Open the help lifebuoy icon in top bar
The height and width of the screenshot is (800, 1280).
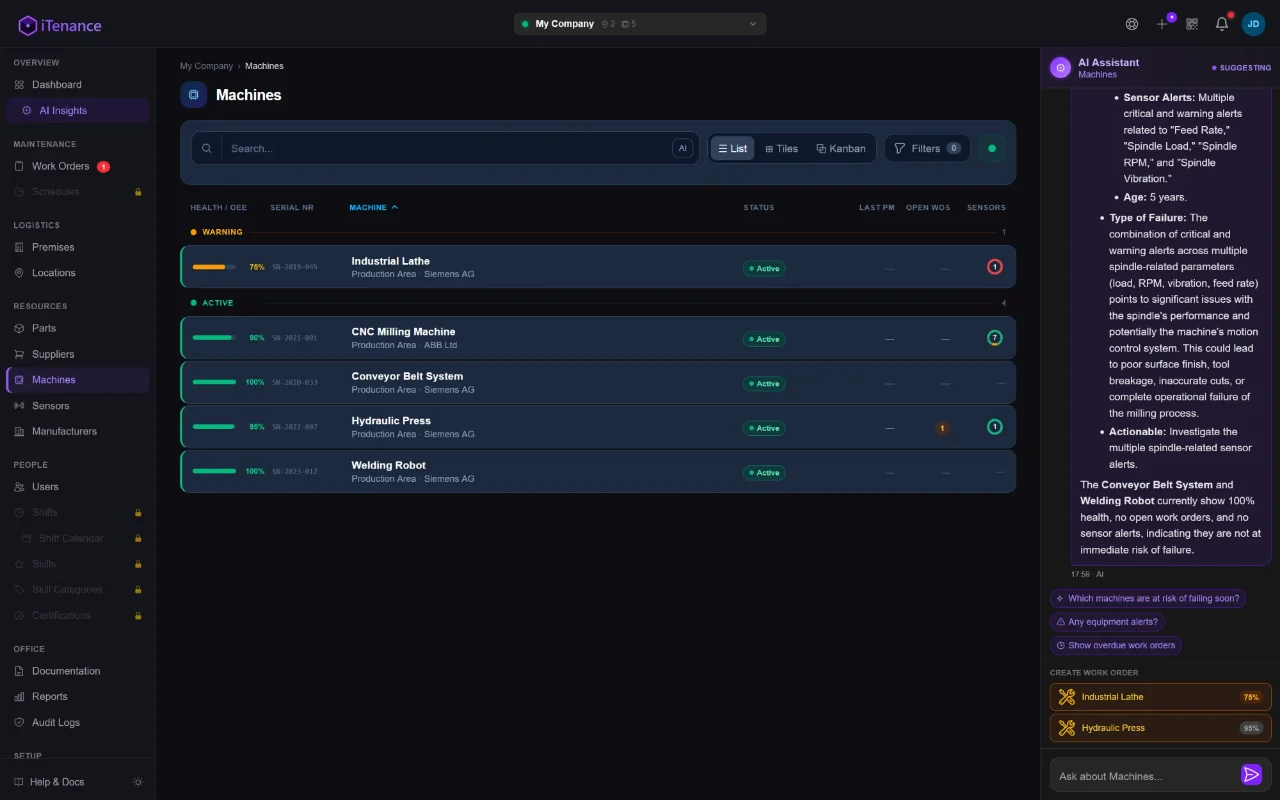[1132, 24]
